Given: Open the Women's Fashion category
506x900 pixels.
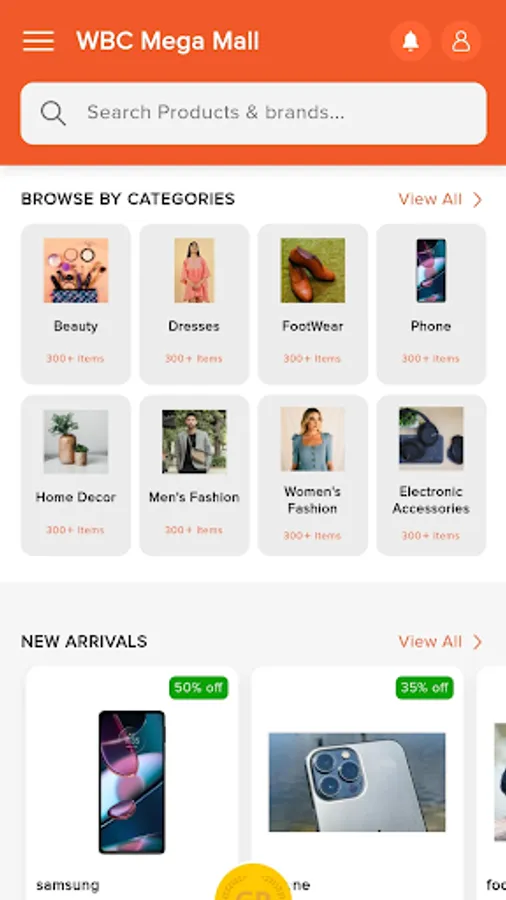Looking at the screenshot, I should (313, 475).
